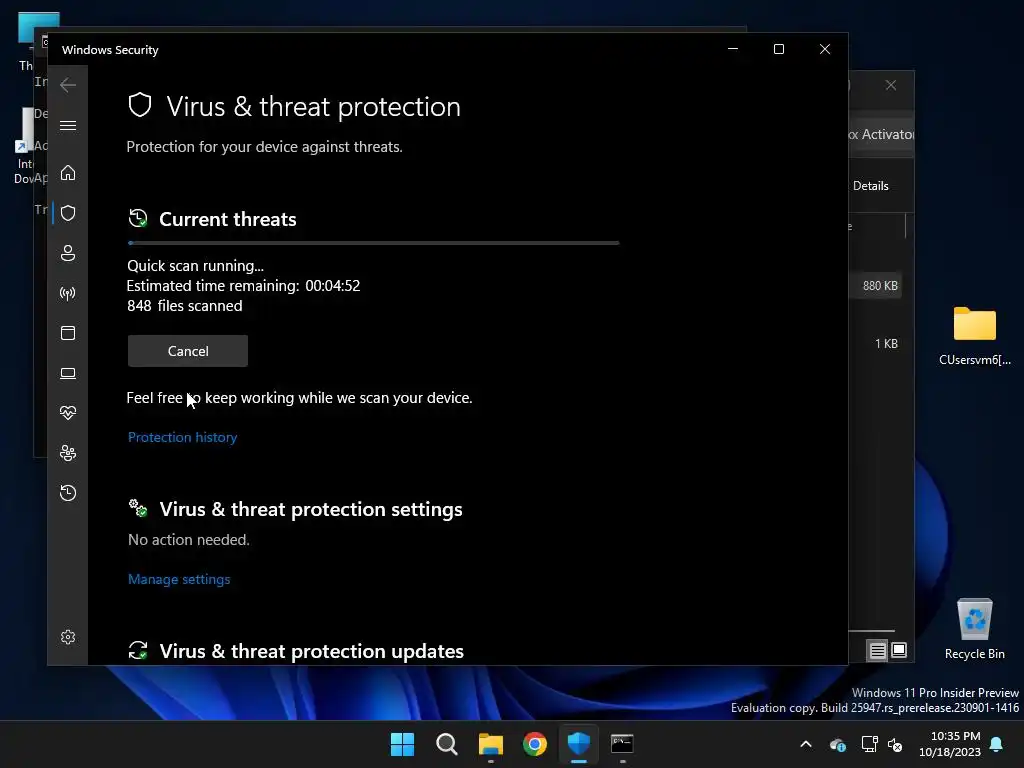The width and height of the screenshot is (1024, 768).
Task: Open Family options icon
Action: click(x=68, y=453)
